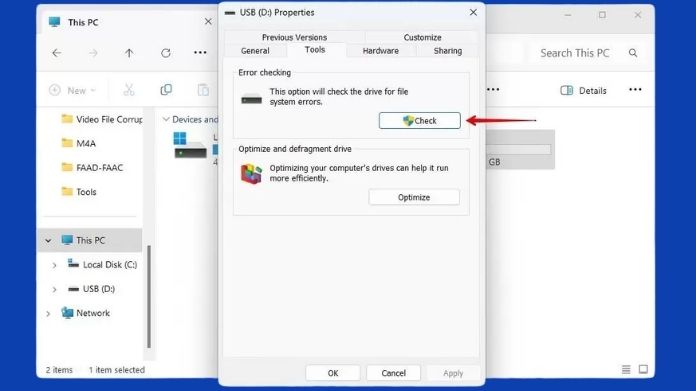Expand Local Disk (C:) in navigation pane
The image size is (696, 391).
54,265
